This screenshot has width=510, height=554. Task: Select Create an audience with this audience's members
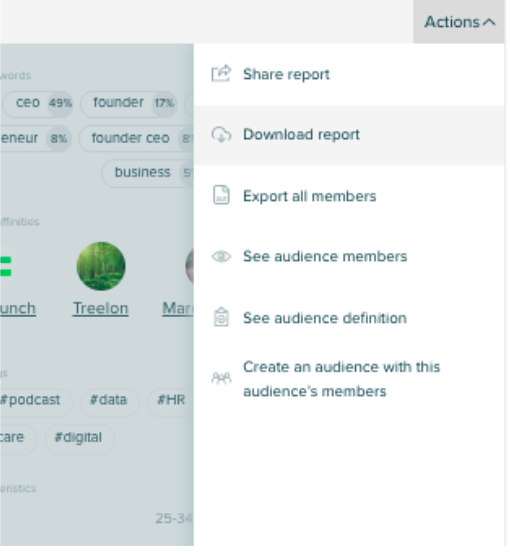[349, 379]
